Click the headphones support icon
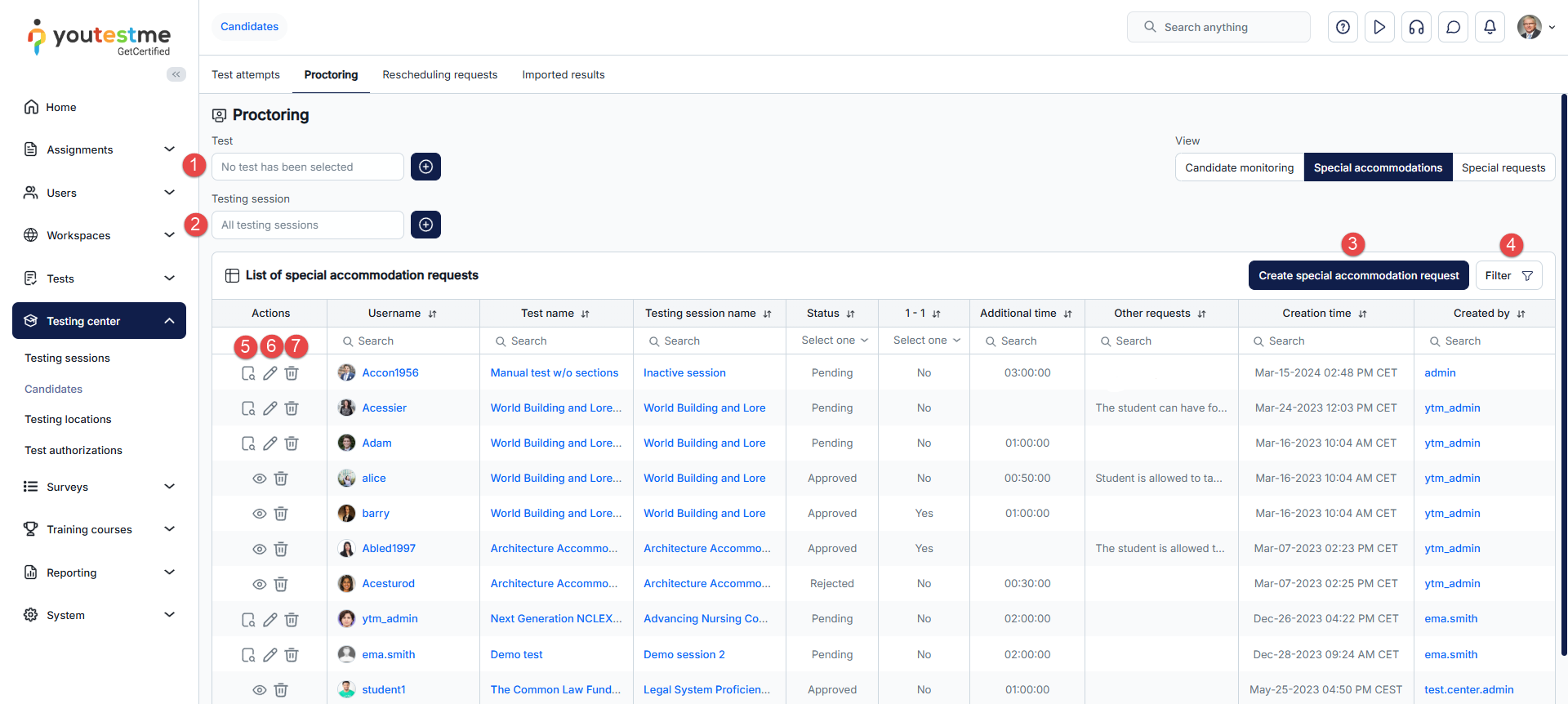This screenshot has width=1568, height=704. (x=1416, y=27)
